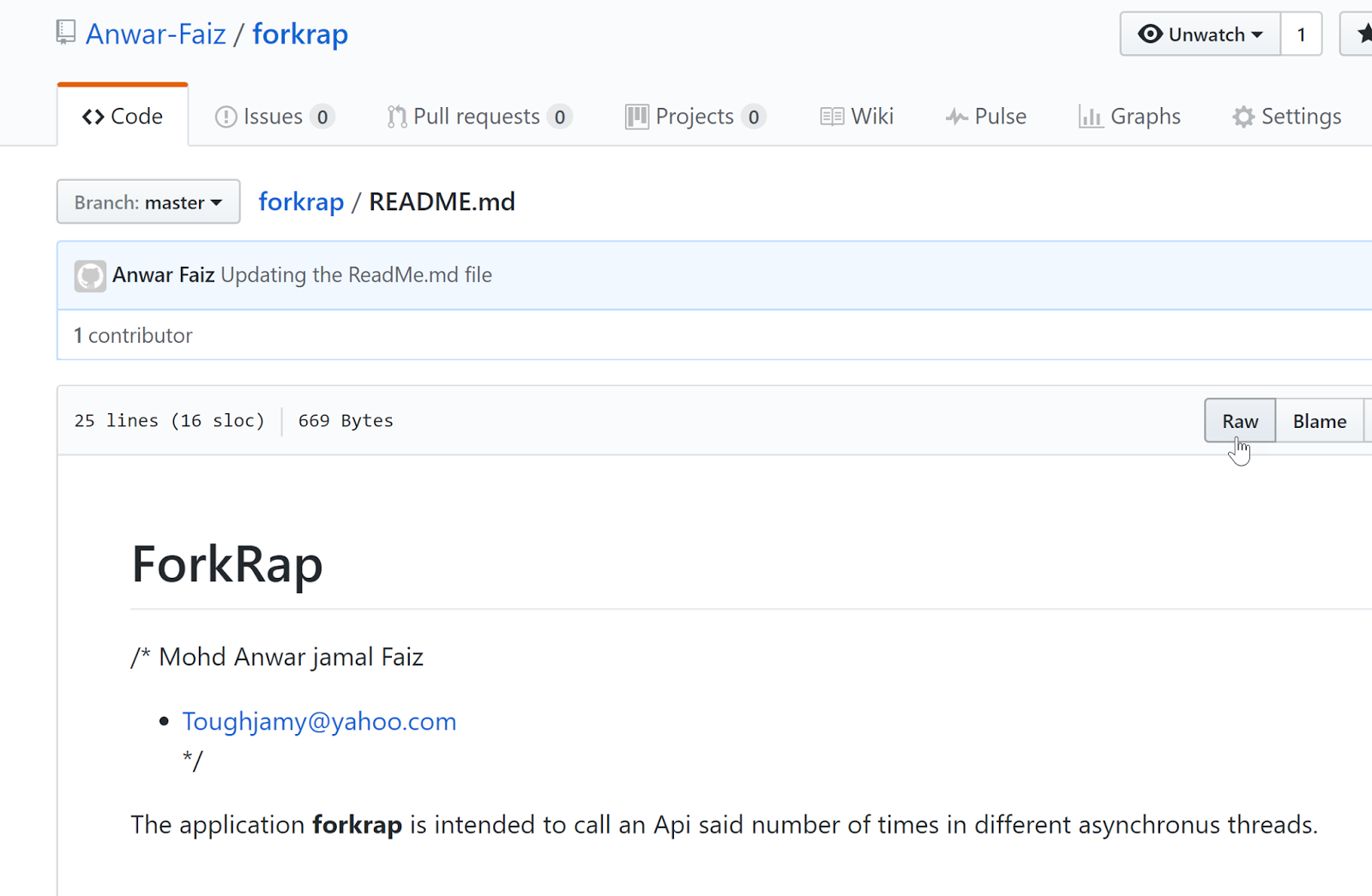
Task: Open the Anwar-Faiz profile link
Action: tap(155, 33)
